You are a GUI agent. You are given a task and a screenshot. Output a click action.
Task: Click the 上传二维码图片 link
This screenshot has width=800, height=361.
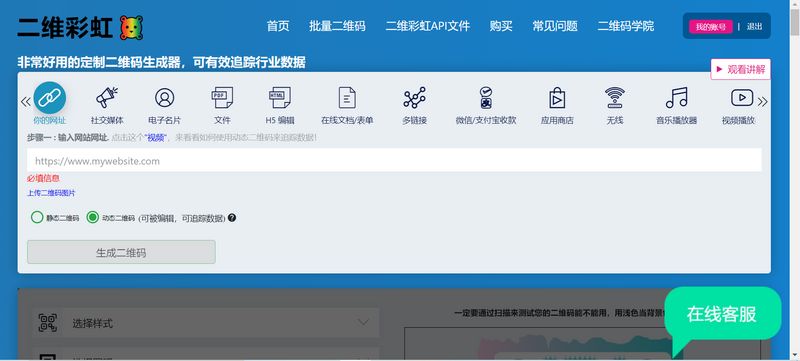coord(51,193)
